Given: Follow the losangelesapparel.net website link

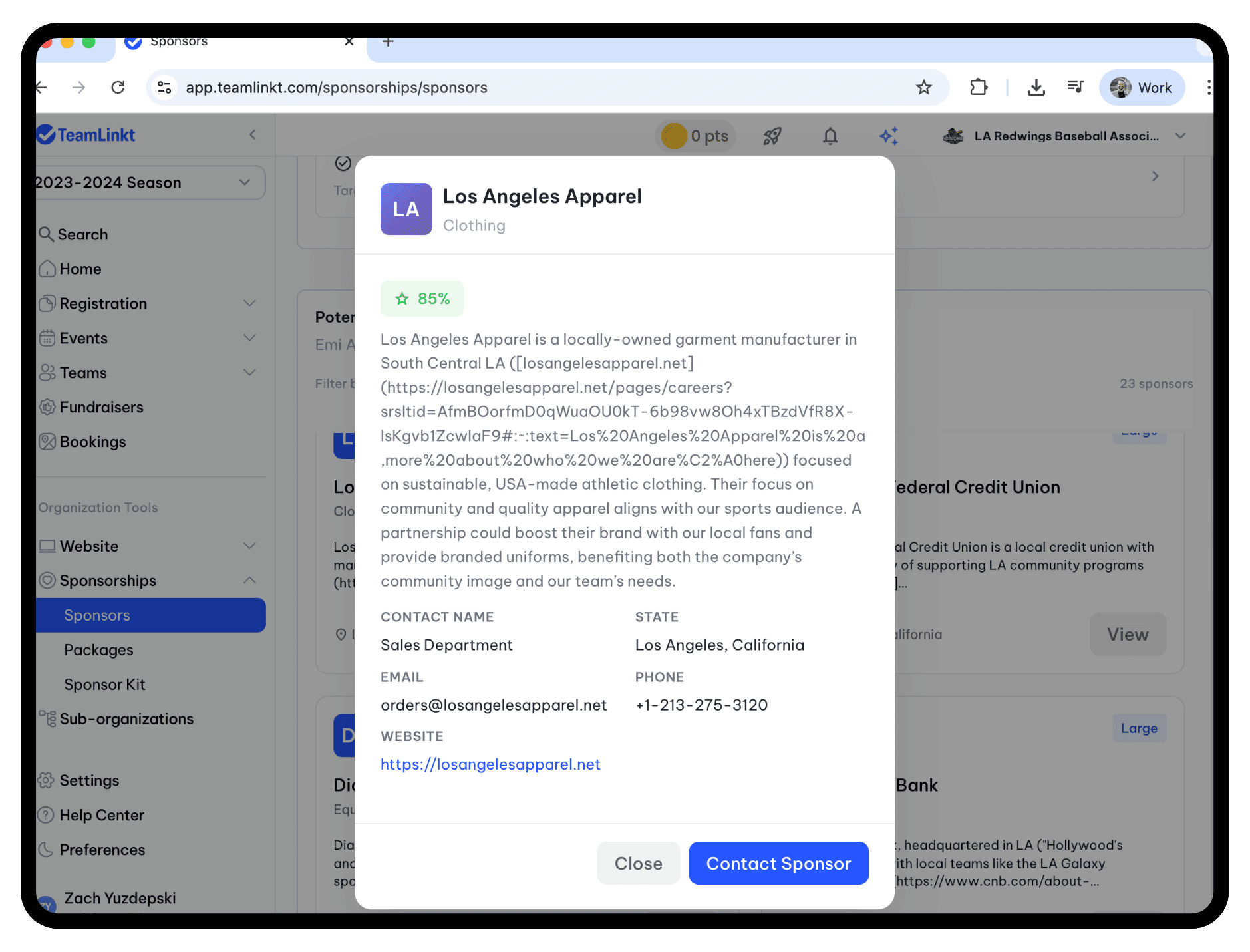Looking at the screenshot, I should (490, 764).
